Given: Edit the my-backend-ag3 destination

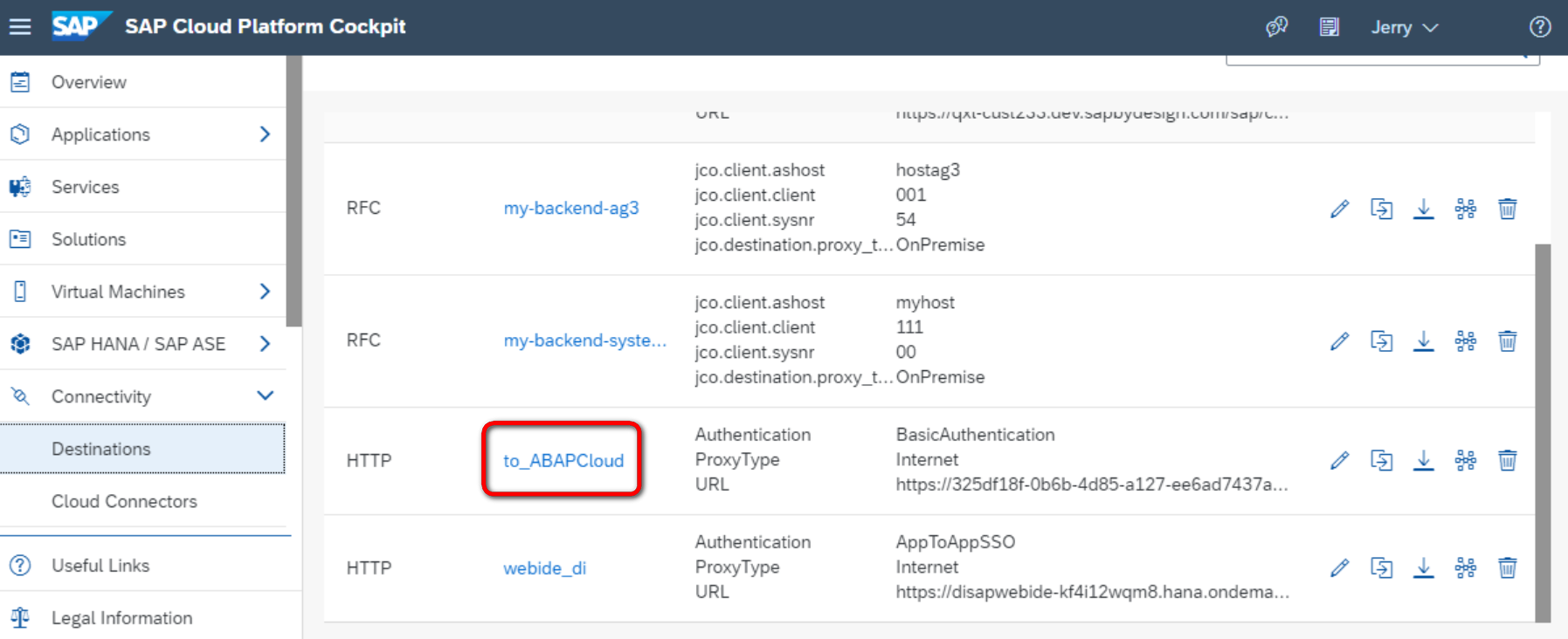Looking at the screenshot, I should (x=1340, y=209).
